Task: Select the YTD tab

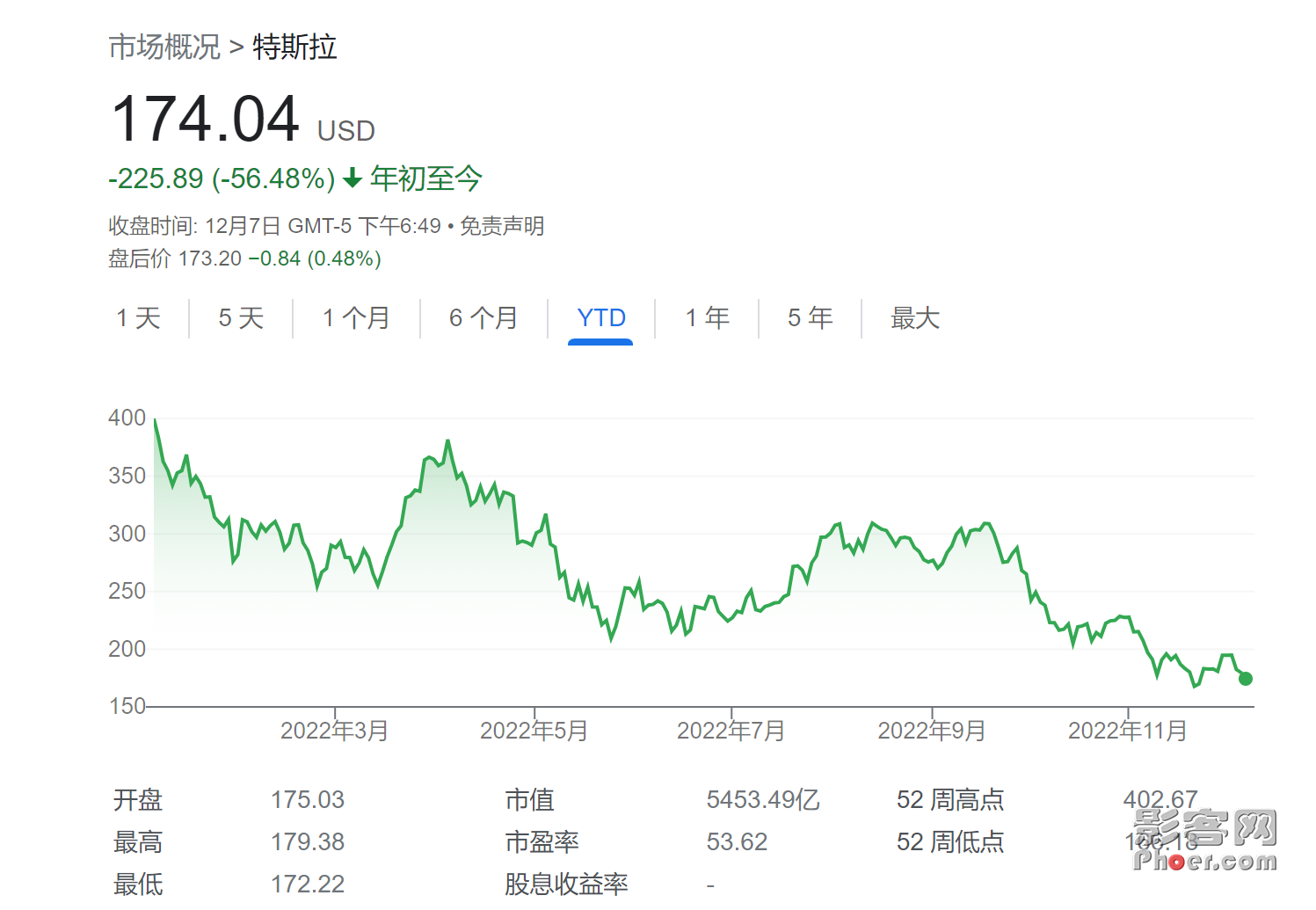Action: [601, 318]
